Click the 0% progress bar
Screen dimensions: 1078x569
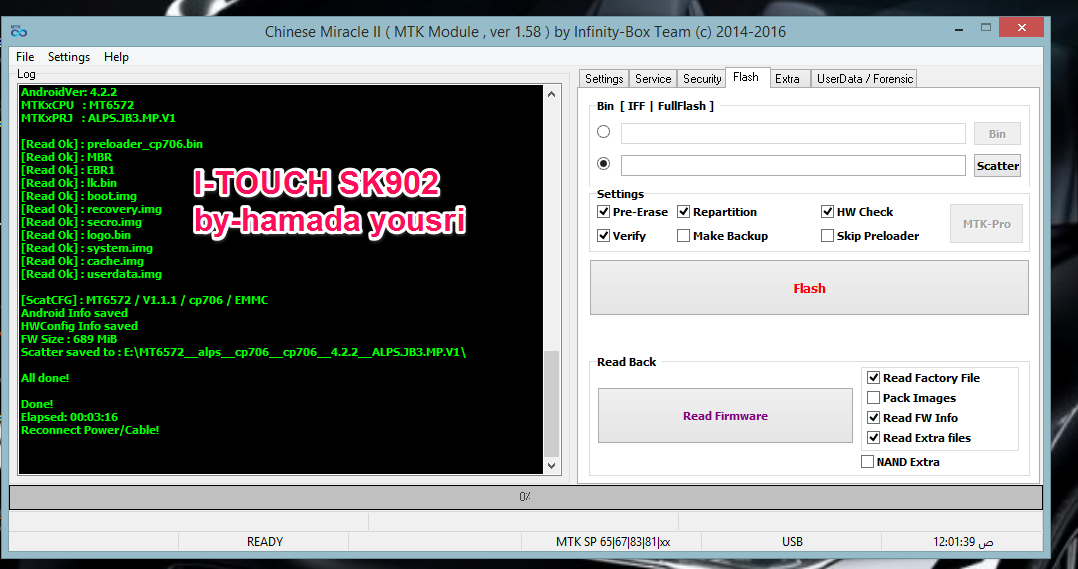525,497
